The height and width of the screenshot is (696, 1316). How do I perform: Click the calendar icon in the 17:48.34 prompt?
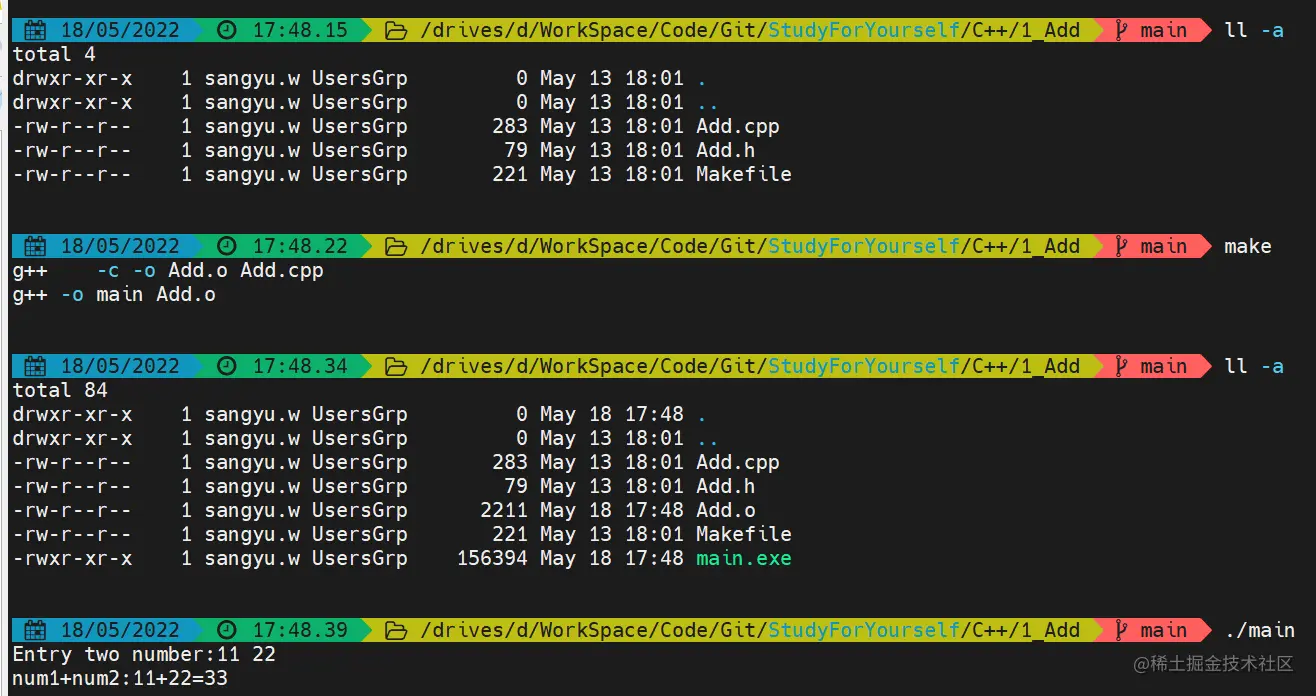pyautogui.click(x=36, y=366)
